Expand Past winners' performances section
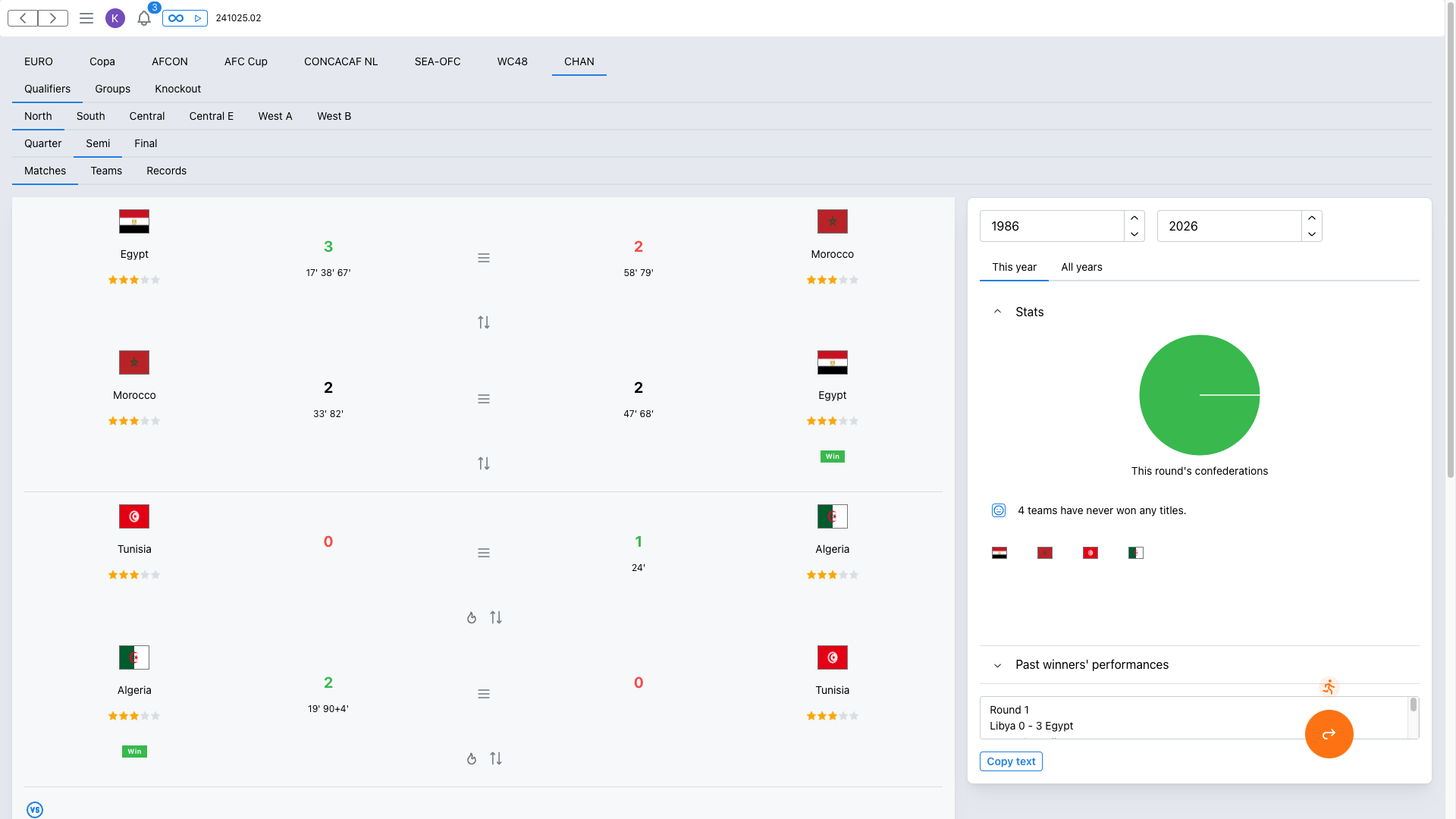 [x=998, y=665]
